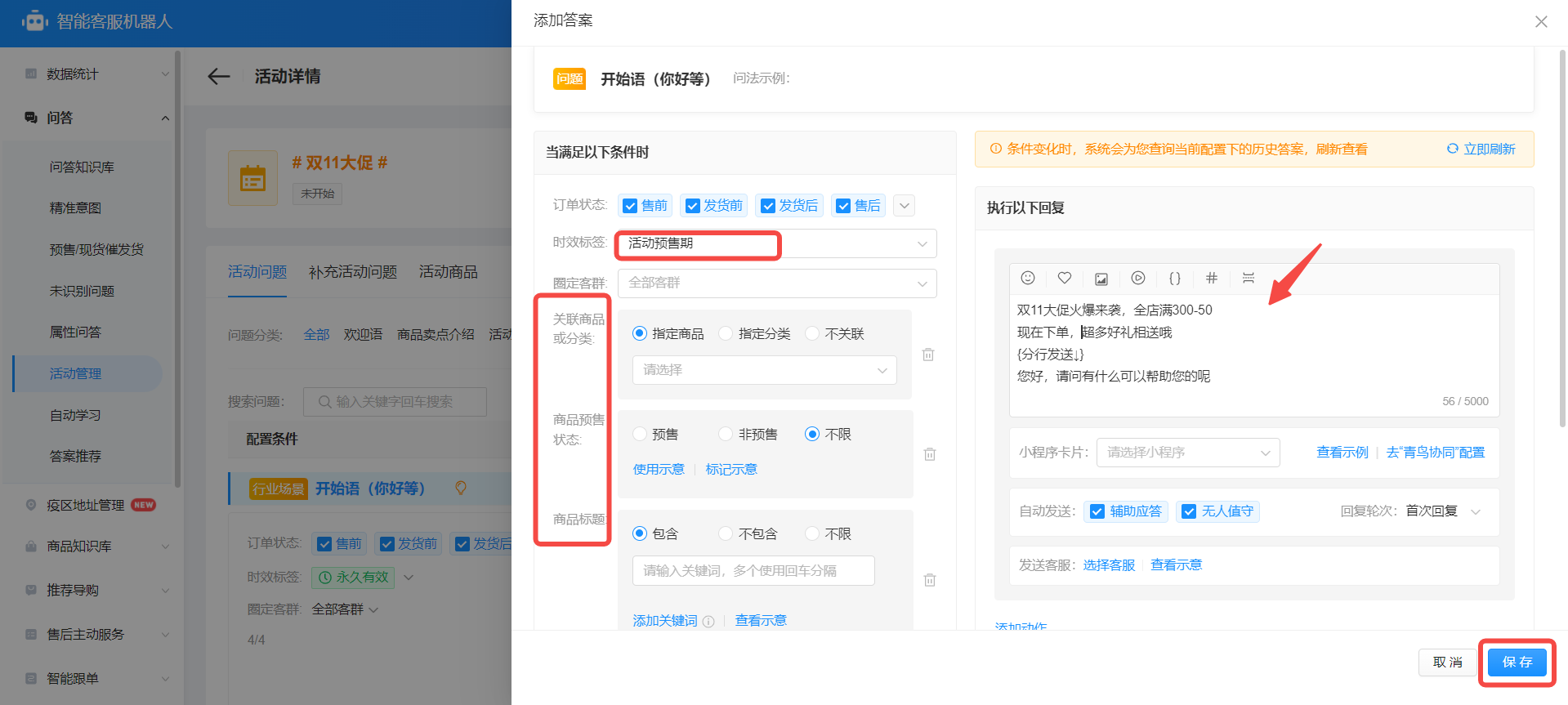The image size is (1568, 705).
Task: Expand the 永久有效 时效标签 dropdown
Action: point(409,578)
